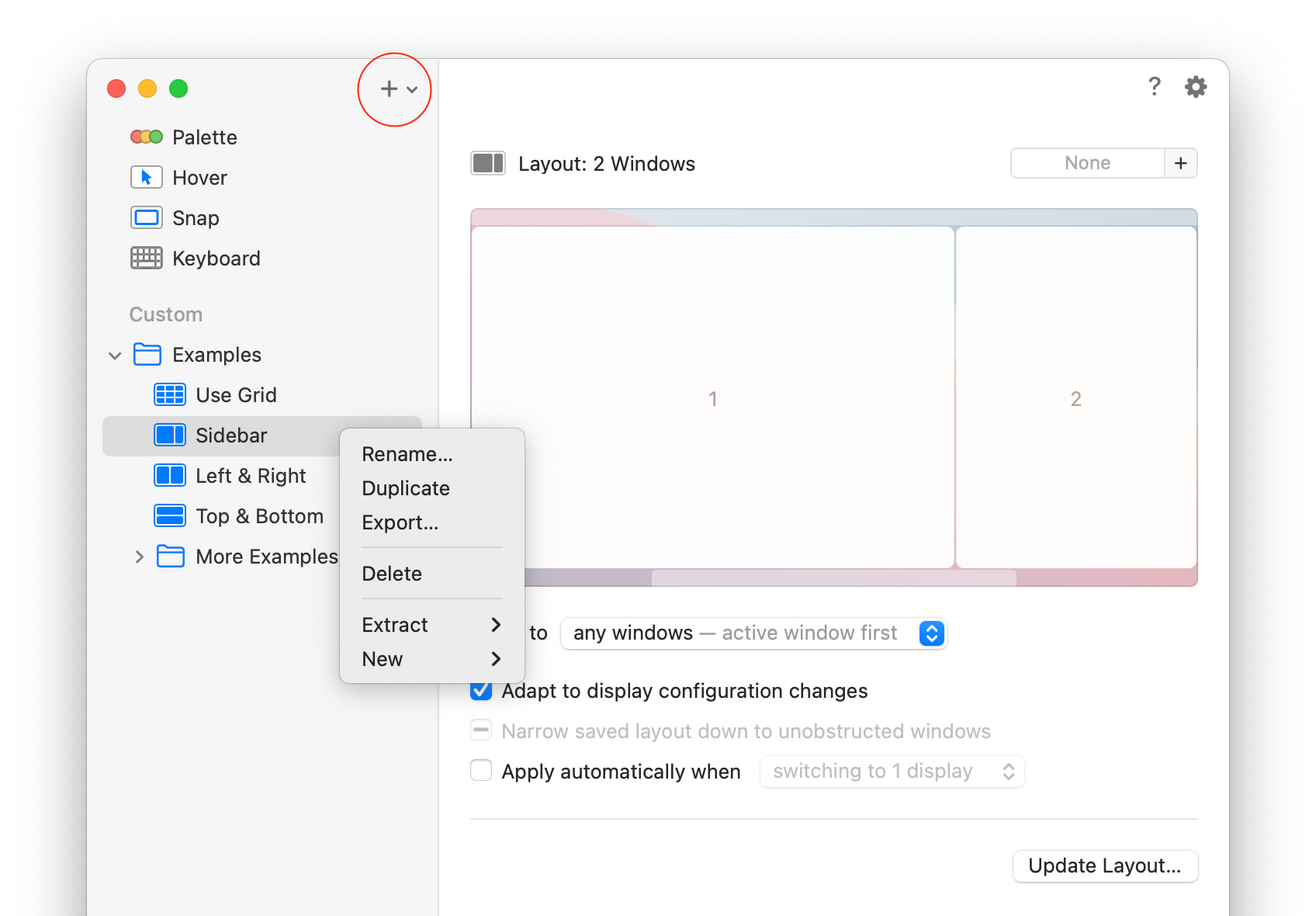This screenshot has width=1316, height=916.
Task: Click the More Examples folder icon
Action: pos(171,557)
